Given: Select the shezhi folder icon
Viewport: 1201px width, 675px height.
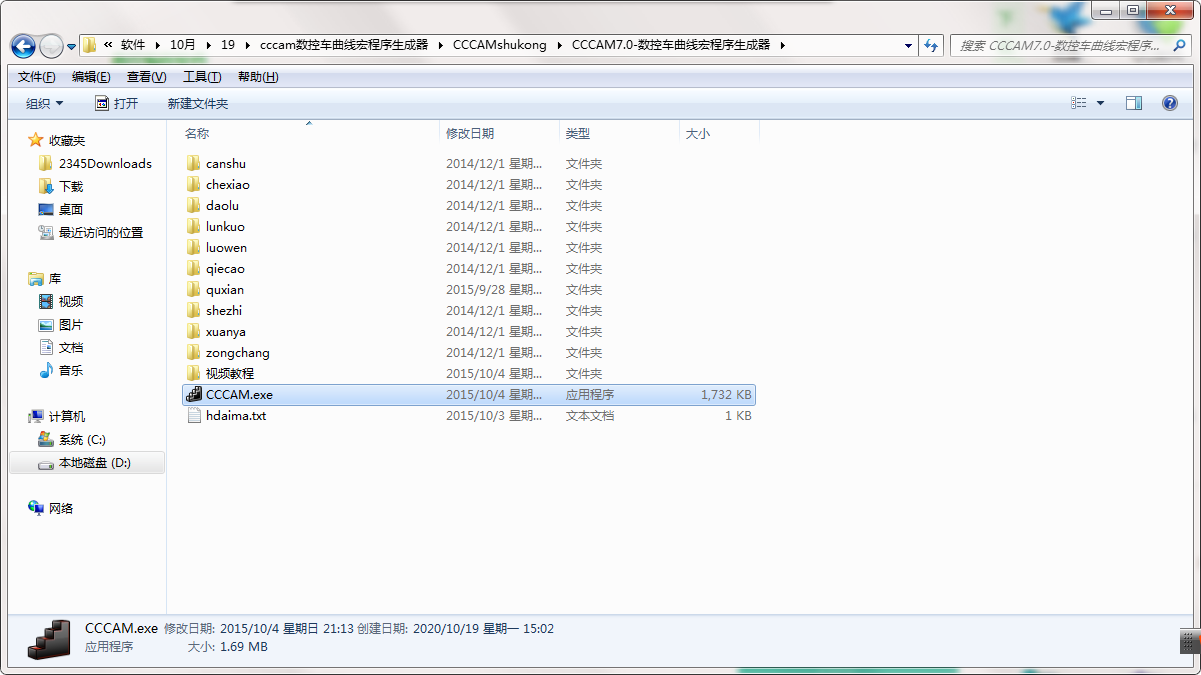Looking at the screenshot, I should [194, 310].
